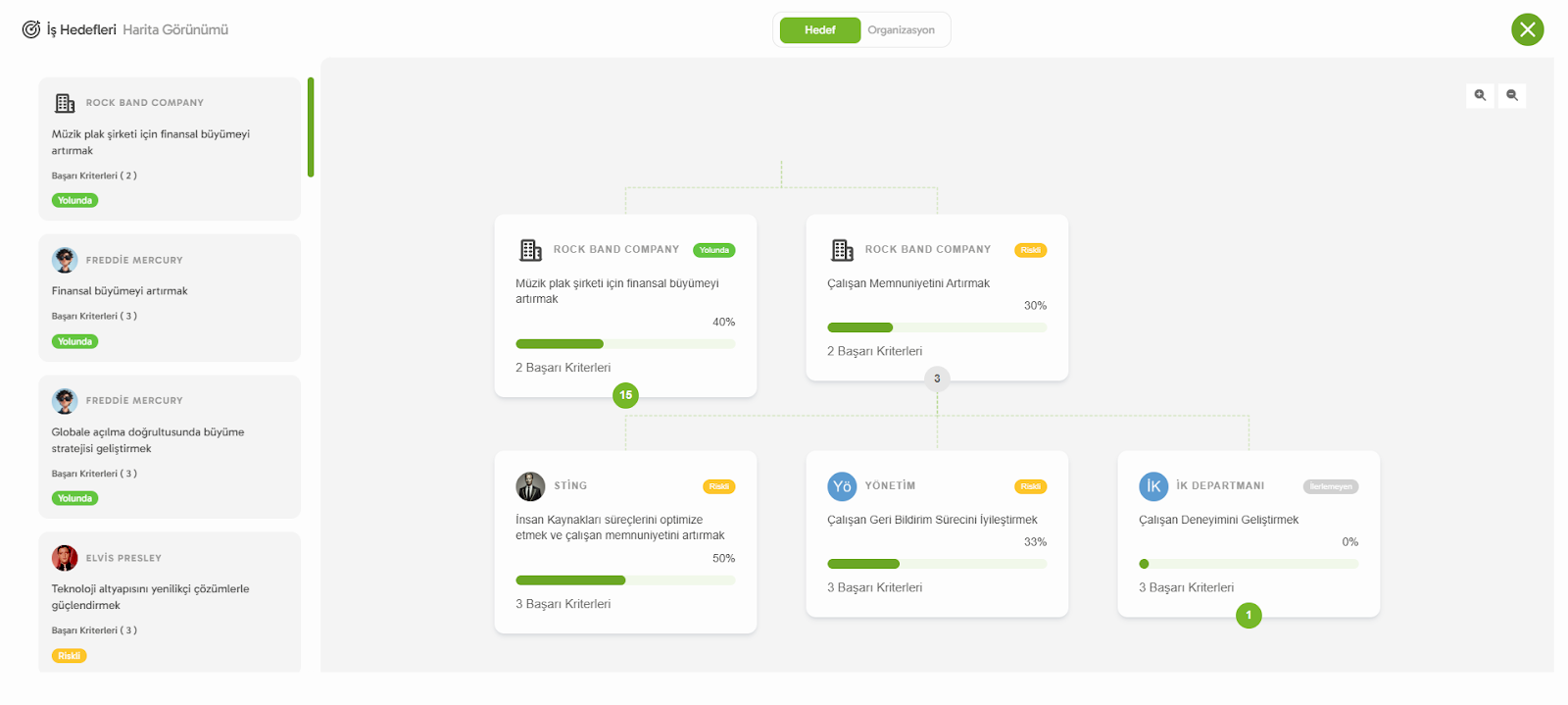1568x705 pixels.
Task: Expand the node showing 15 children
Action: tap(625, 395)
